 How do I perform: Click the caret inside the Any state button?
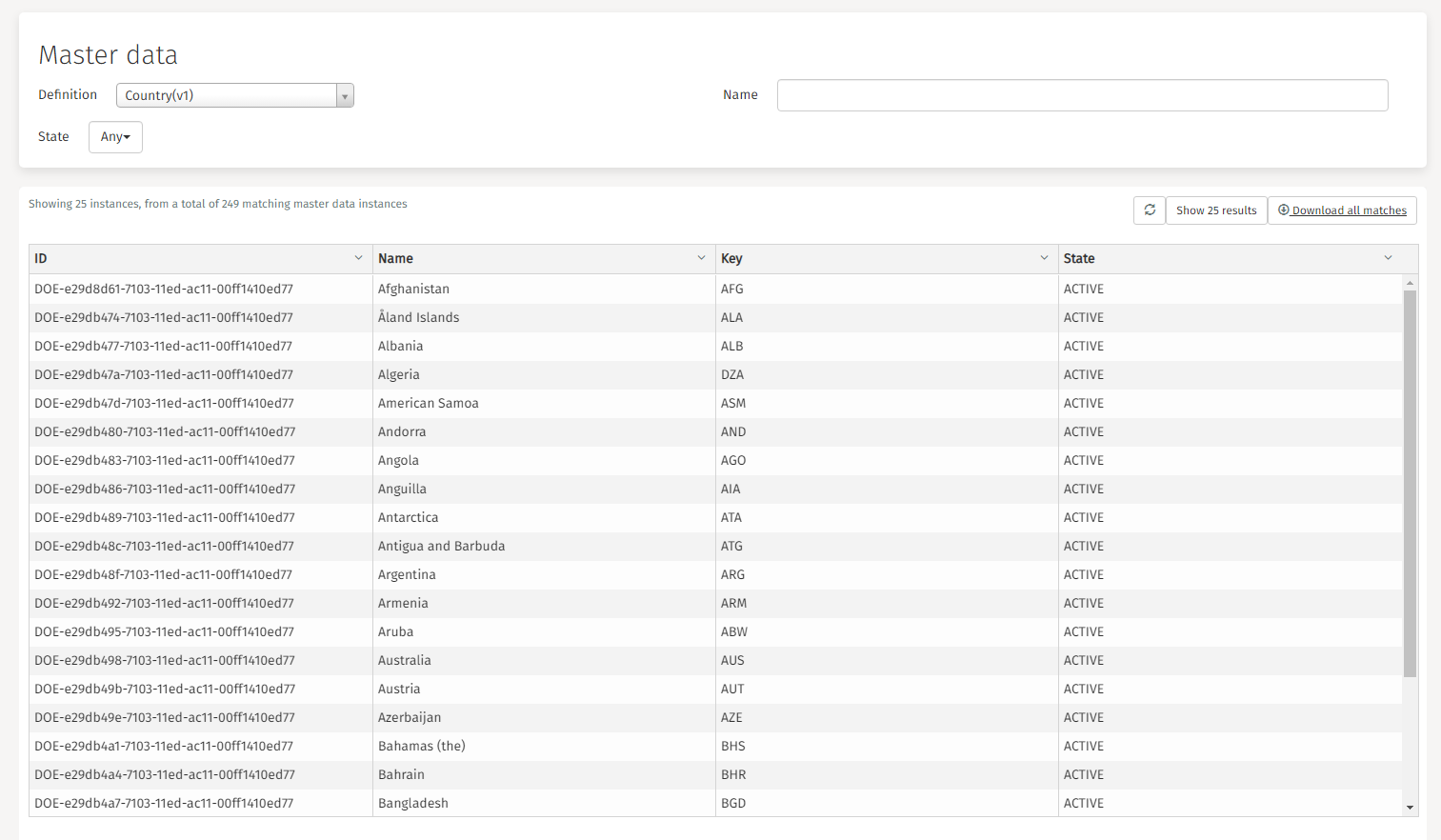pyautogui.click(x=128, y=136)
